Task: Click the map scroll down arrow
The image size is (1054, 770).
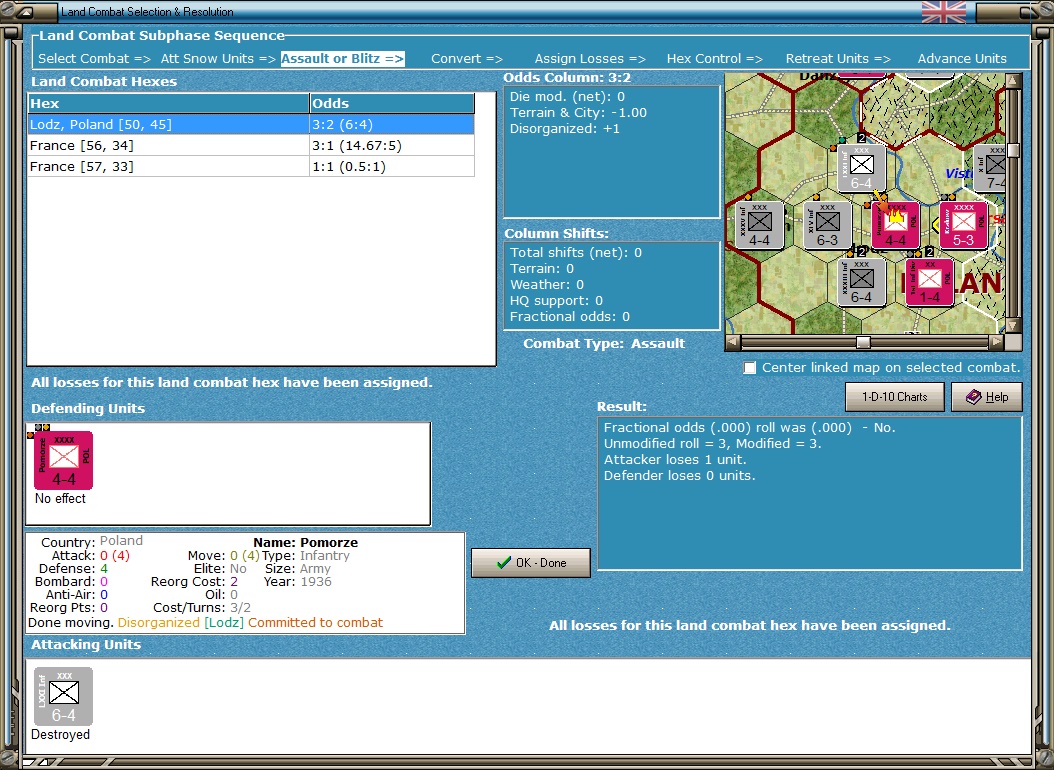Action: [1013, 326]
